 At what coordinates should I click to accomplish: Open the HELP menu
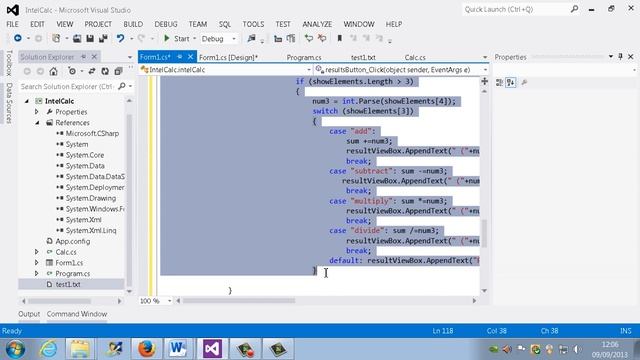click(394, 24)
